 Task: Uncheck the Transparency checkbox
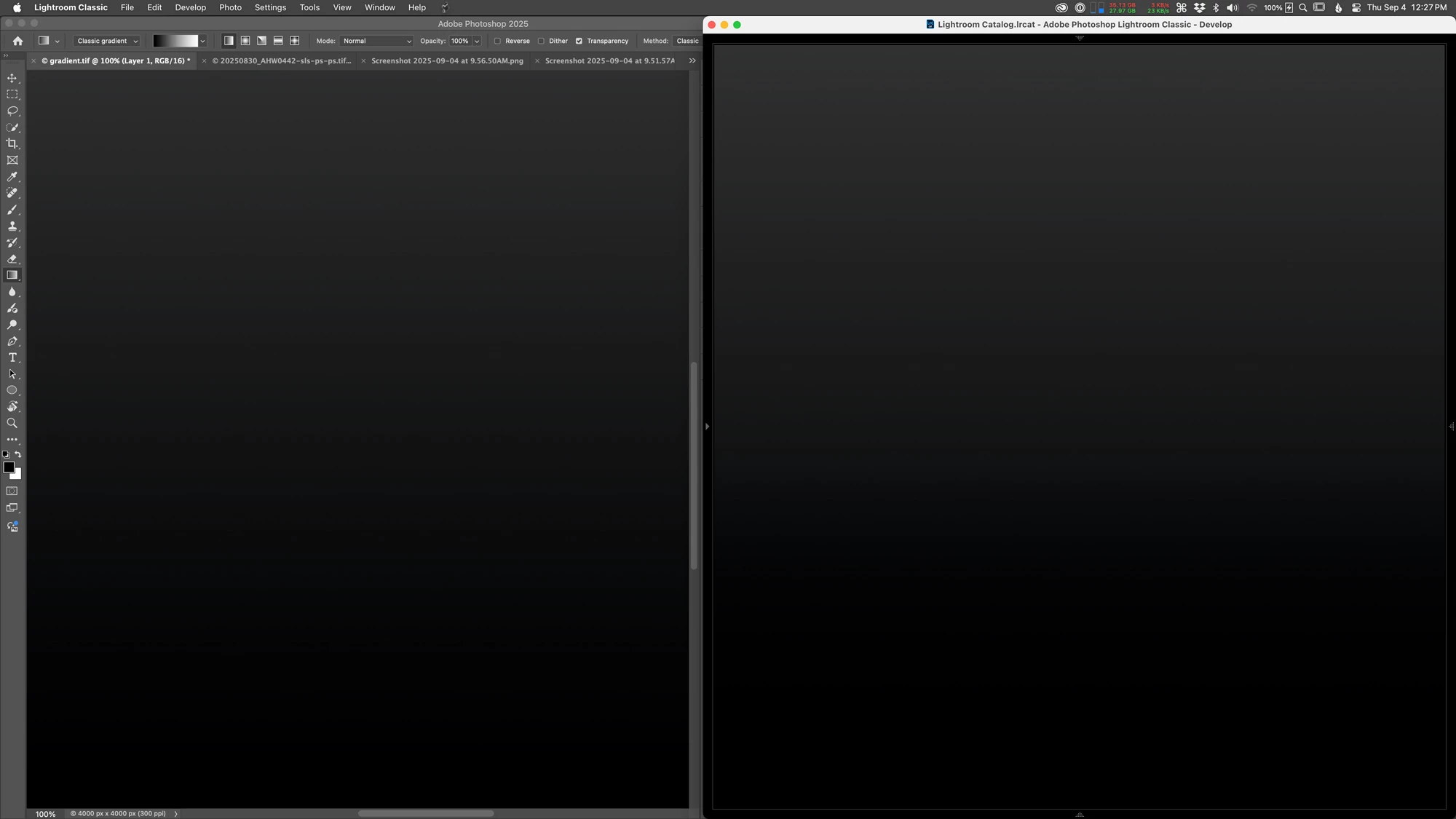tap(579, 41)
